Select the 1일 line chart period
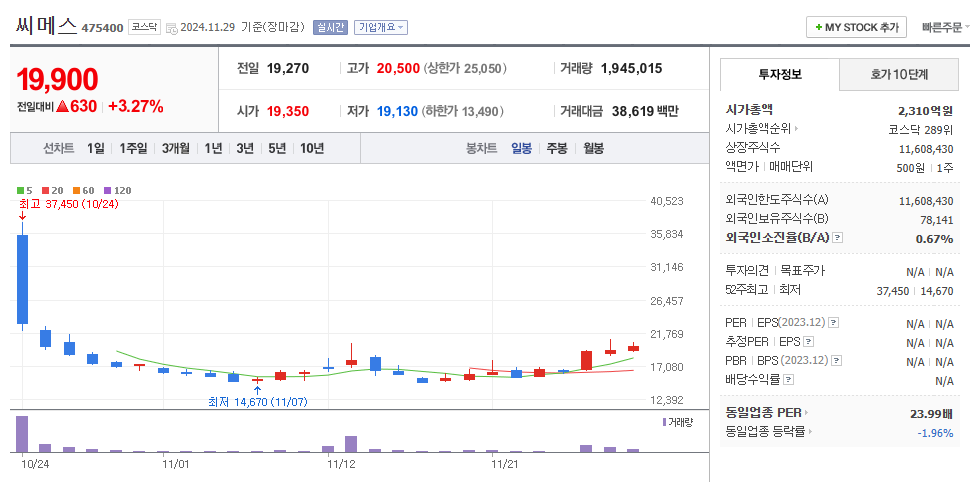Image resolution: width=978 pixels, height=482 pixels. pyautogui.click(x=96, y=148)
